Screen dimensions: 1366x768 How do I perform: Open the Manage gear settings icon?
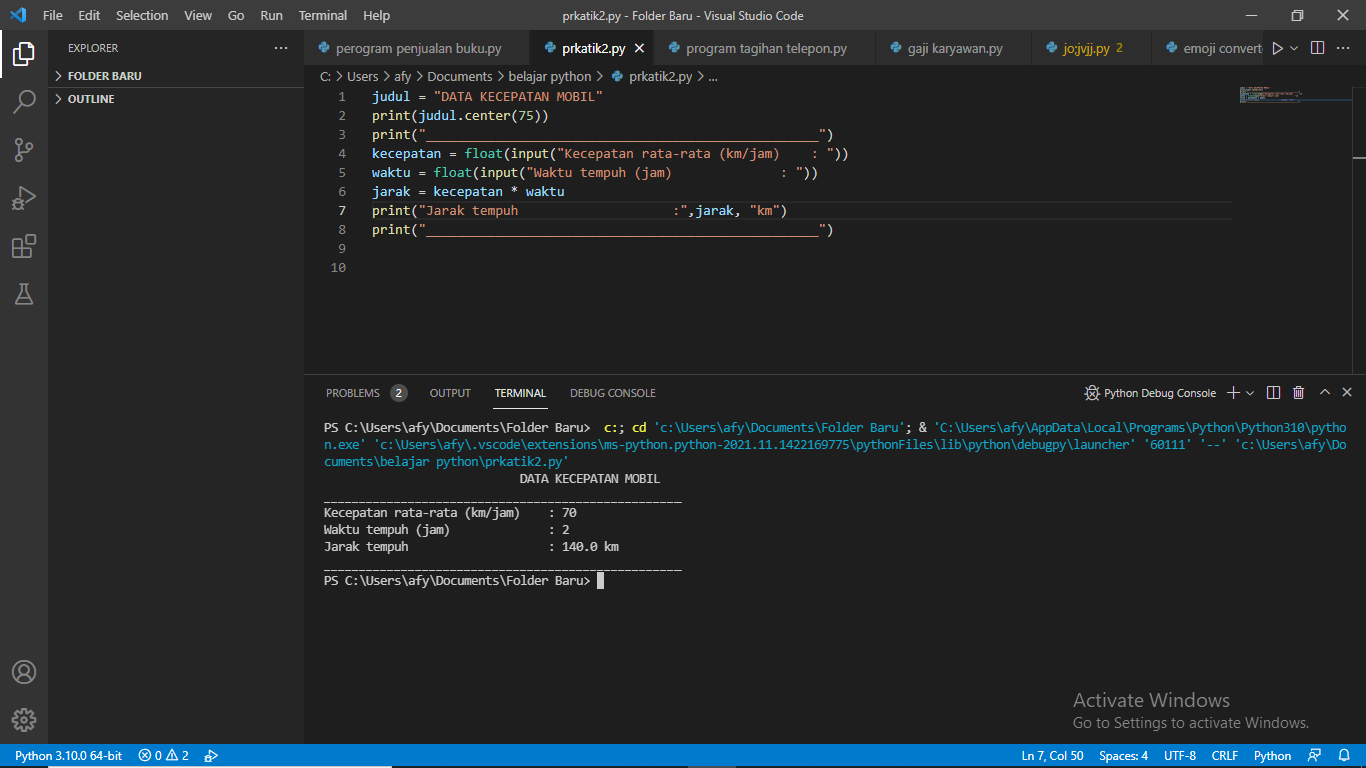coord(24,720)
